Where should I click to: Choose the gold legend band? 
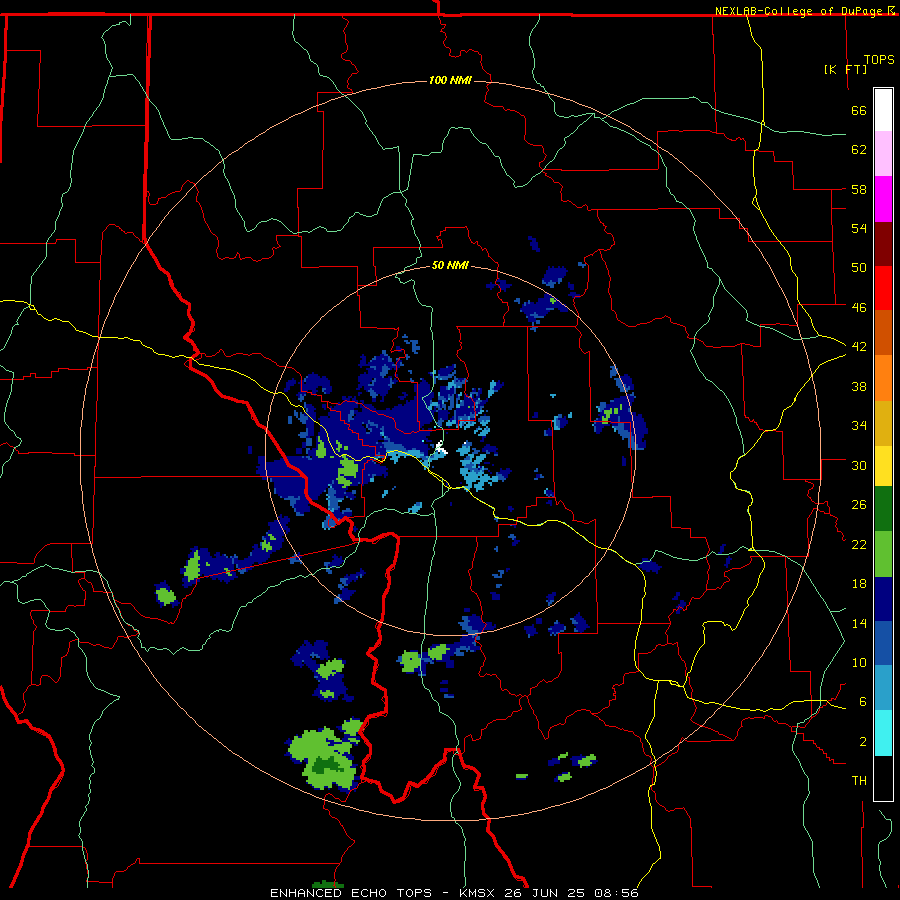point(883,423)
